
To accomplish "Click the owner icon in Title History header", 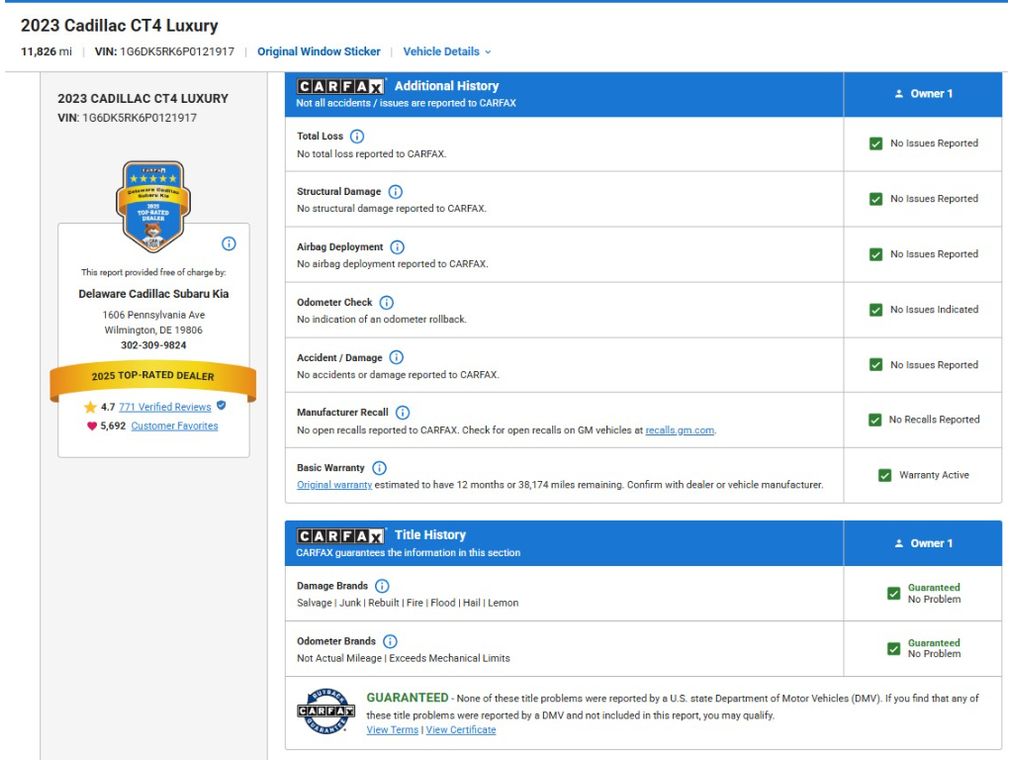I will pyautogui.click(x=899, y=543).
